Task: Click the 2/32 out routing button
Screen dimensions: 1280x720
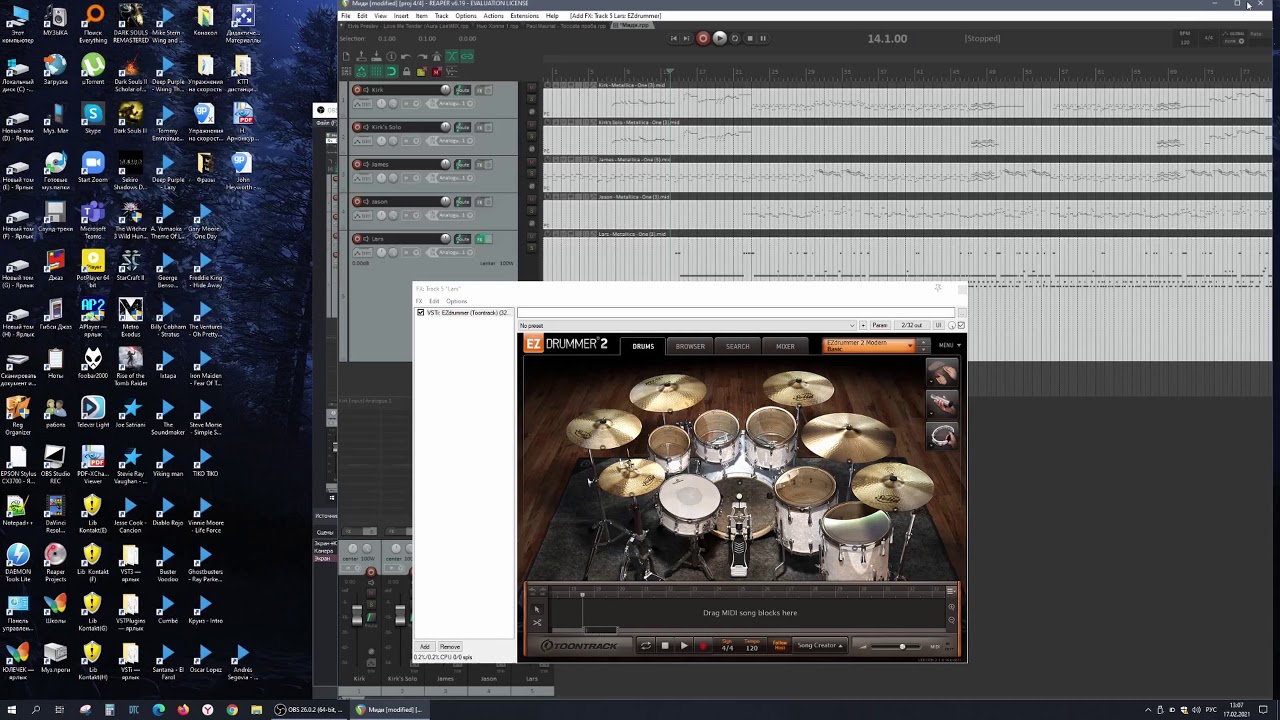Action: (912, 325)
